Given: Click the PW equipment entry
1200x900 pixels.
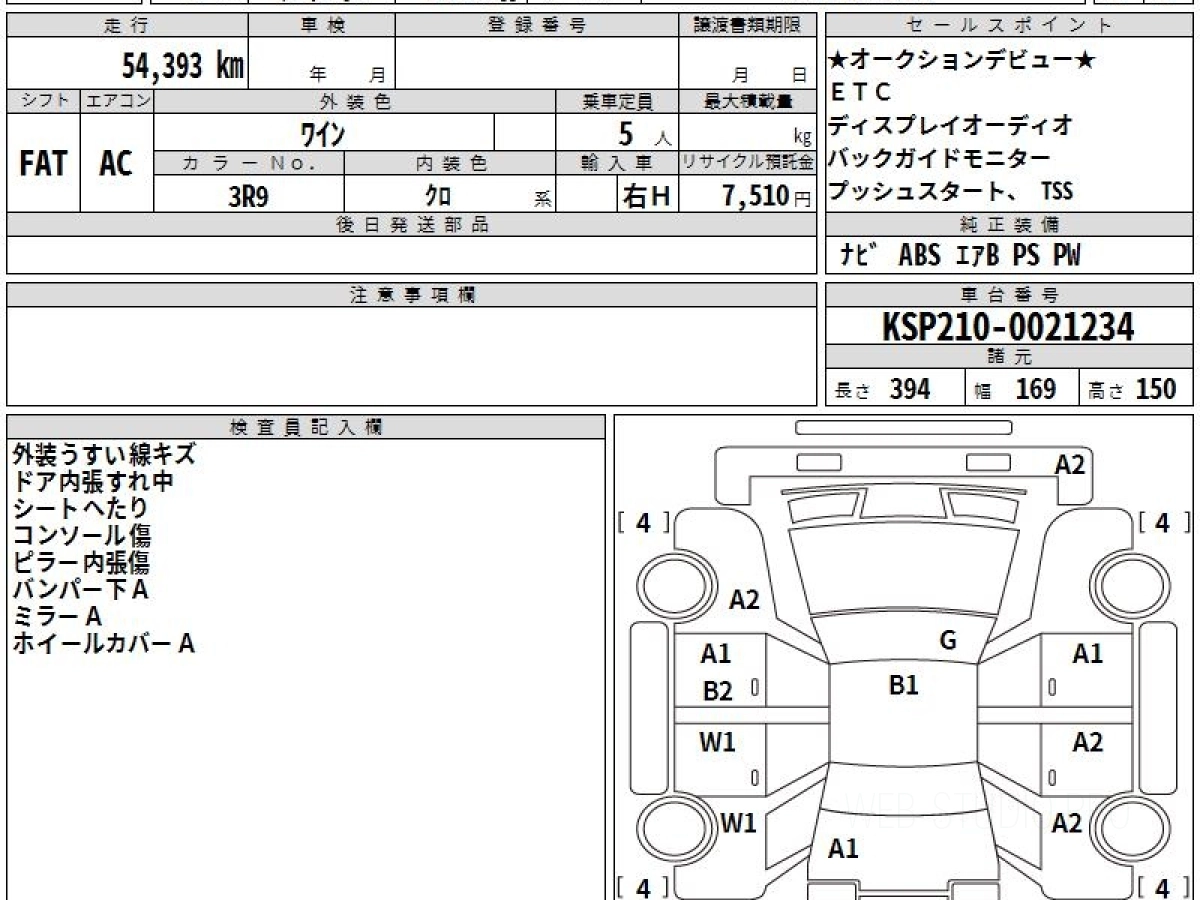Looking at the screenshot, I should click(x=1066, y=256).
